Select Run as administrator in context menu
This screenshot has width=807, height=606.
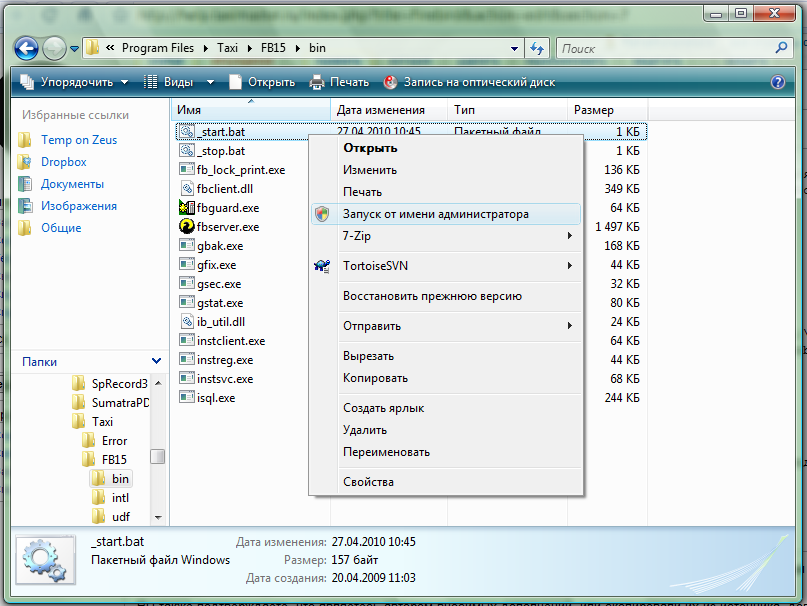(435, 214)
